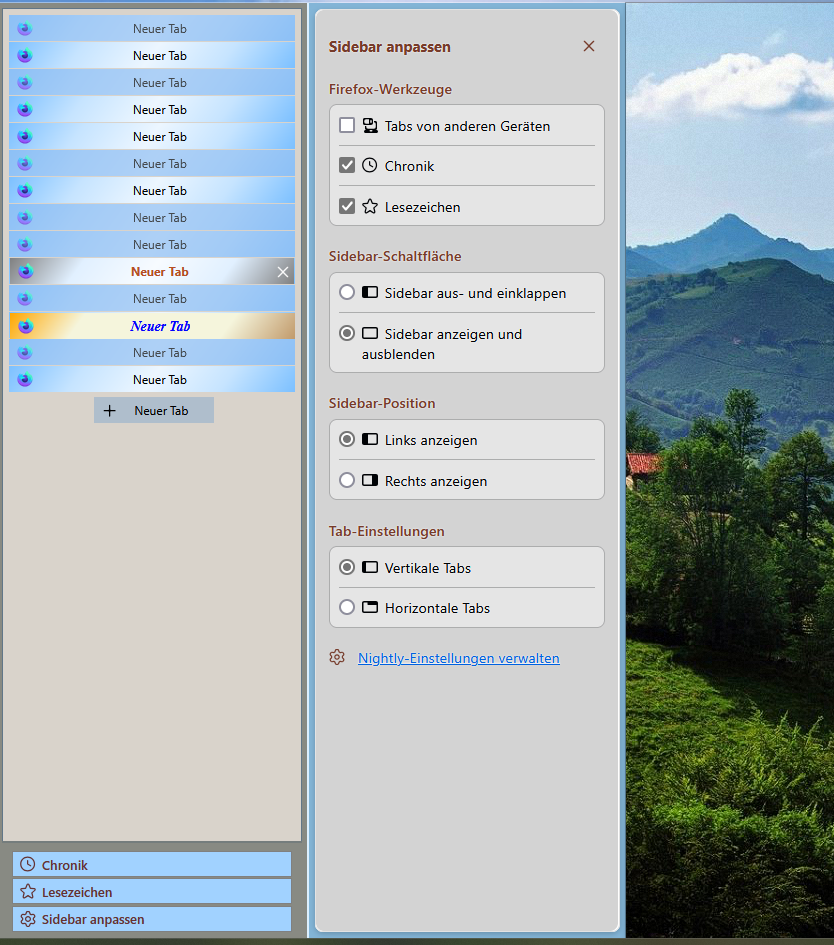Switch to the tab with red bold title
Image resolution: width=834 pixels, height=945 pixels.
[x=152, y=271]
